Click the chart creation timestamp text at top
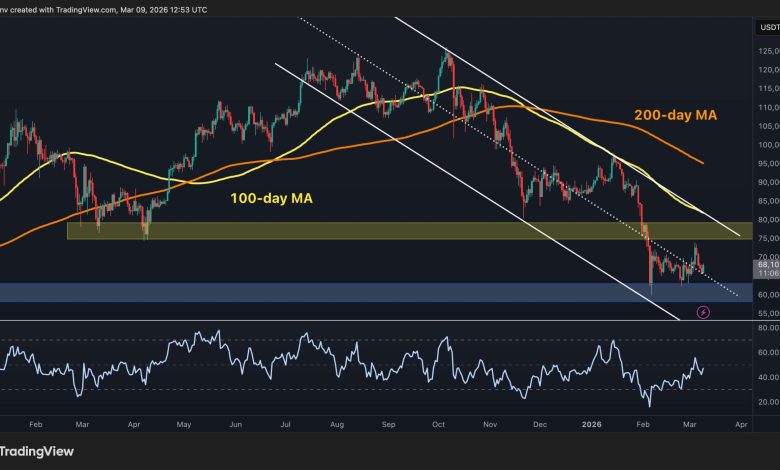The image size is (780, 470). [120, 8]
